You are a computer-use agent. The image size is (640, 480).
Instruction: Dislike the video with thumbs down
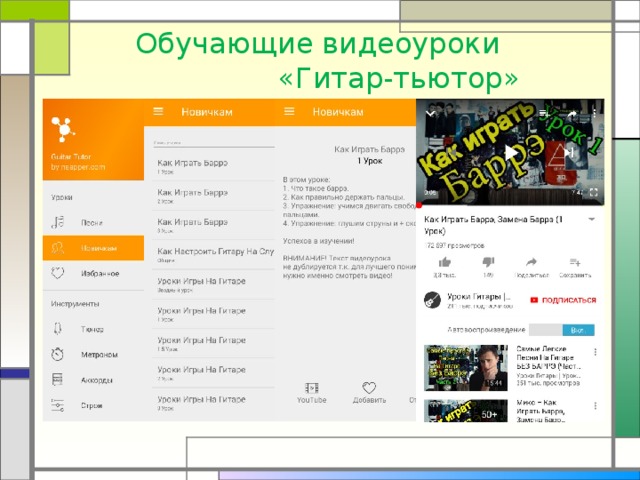[488, 262]
